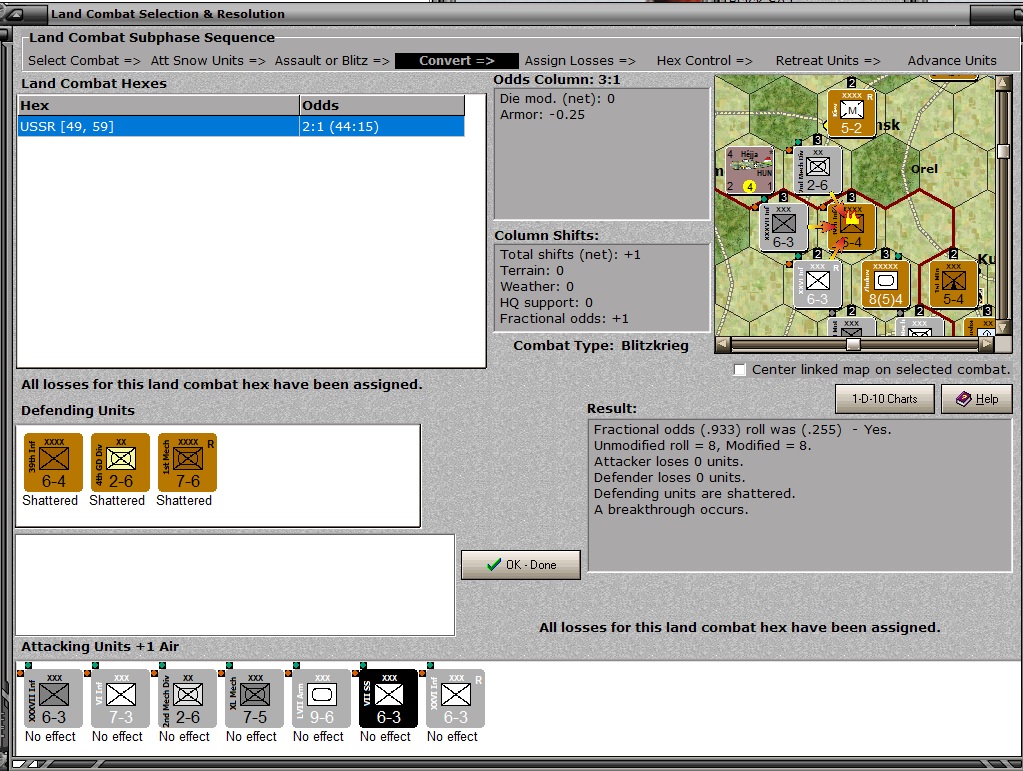Enable center linked map on selected combat
Viewport: 1023px width, 771px height.
click(x=739, y=370)
